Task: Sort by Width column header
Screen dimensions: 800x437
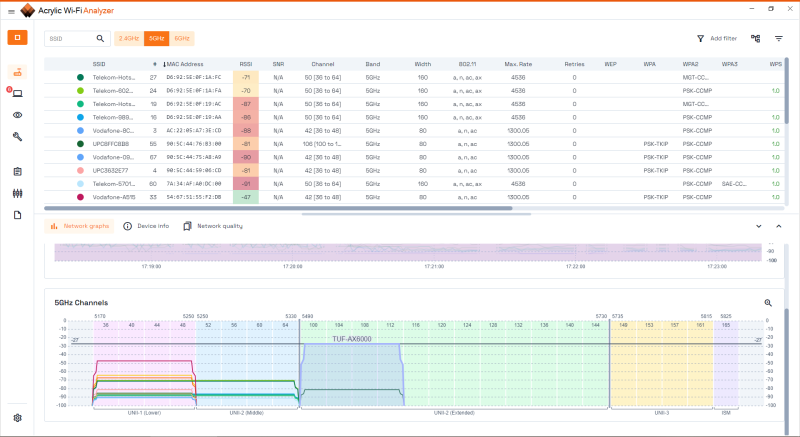Action: click(423, 64)
